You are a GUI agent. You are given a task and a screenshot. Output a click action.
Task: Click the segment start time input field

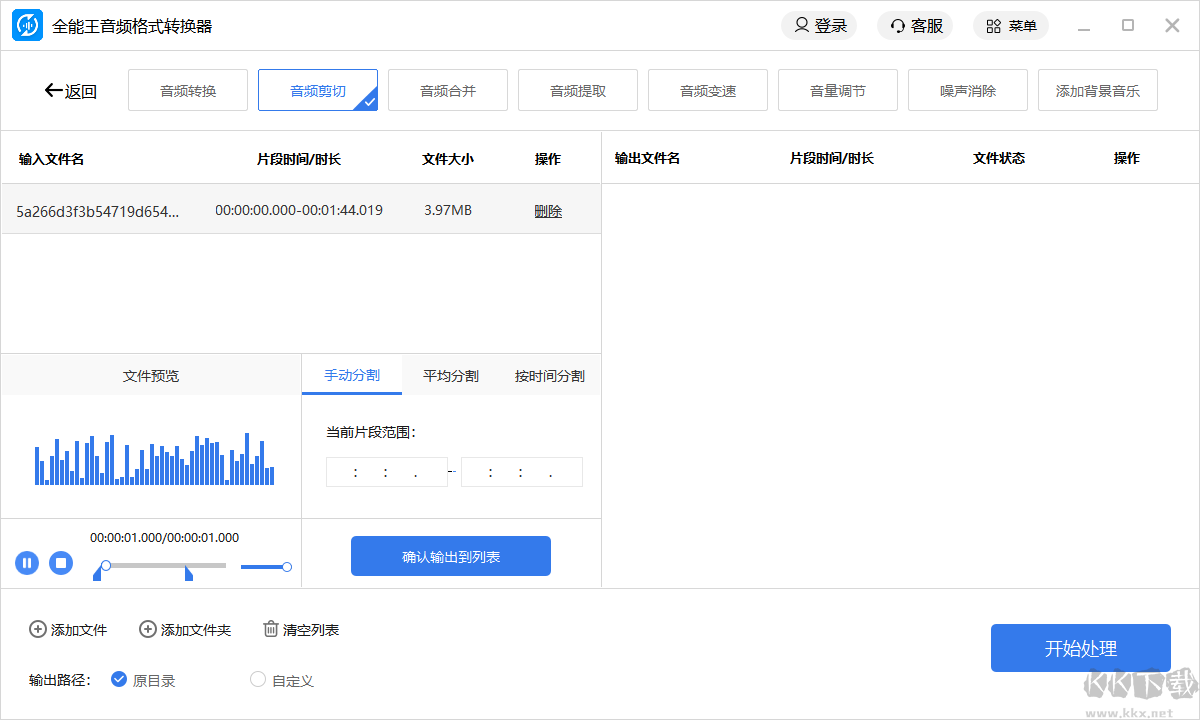pyautogui.click(x=386, y=471)
